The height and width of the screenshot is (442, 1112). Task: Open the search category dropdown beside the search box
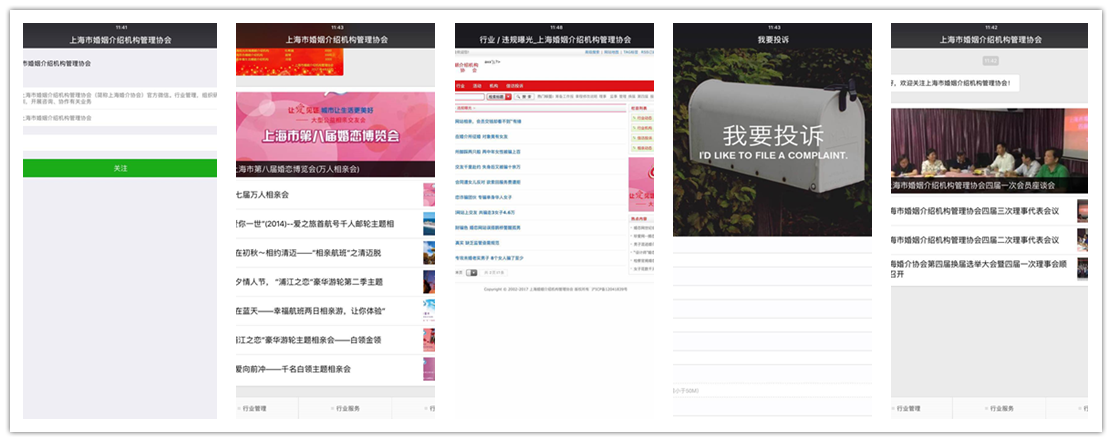(499, 96)
